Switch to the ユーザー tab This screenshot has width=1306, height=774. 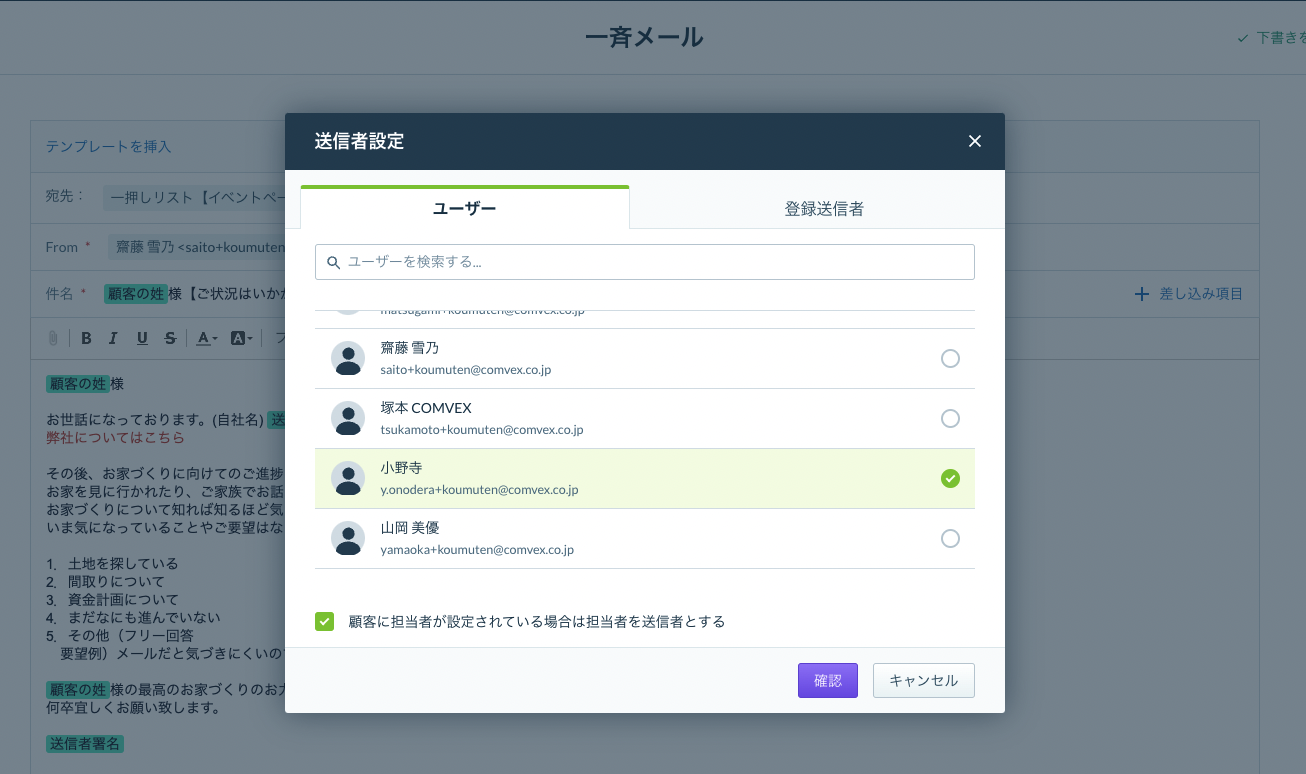[x=464, y=208]
